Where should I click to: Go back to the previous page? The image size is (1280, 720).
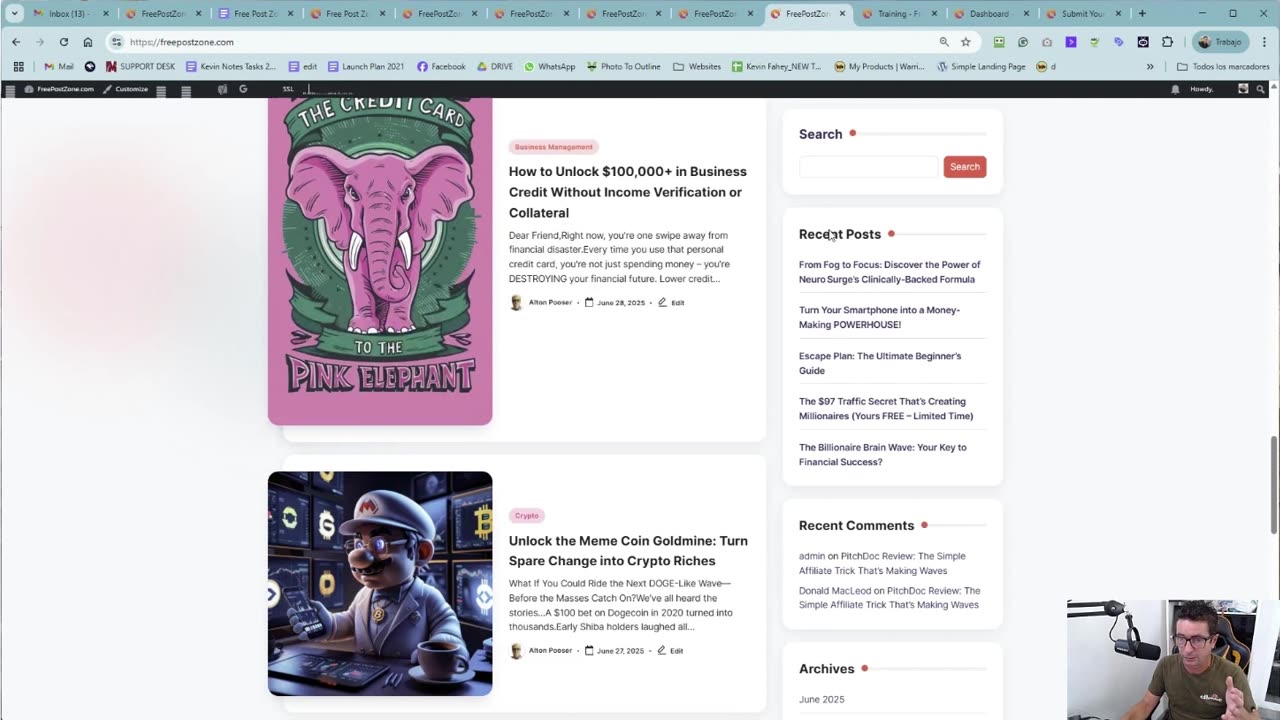pos(16,42)
